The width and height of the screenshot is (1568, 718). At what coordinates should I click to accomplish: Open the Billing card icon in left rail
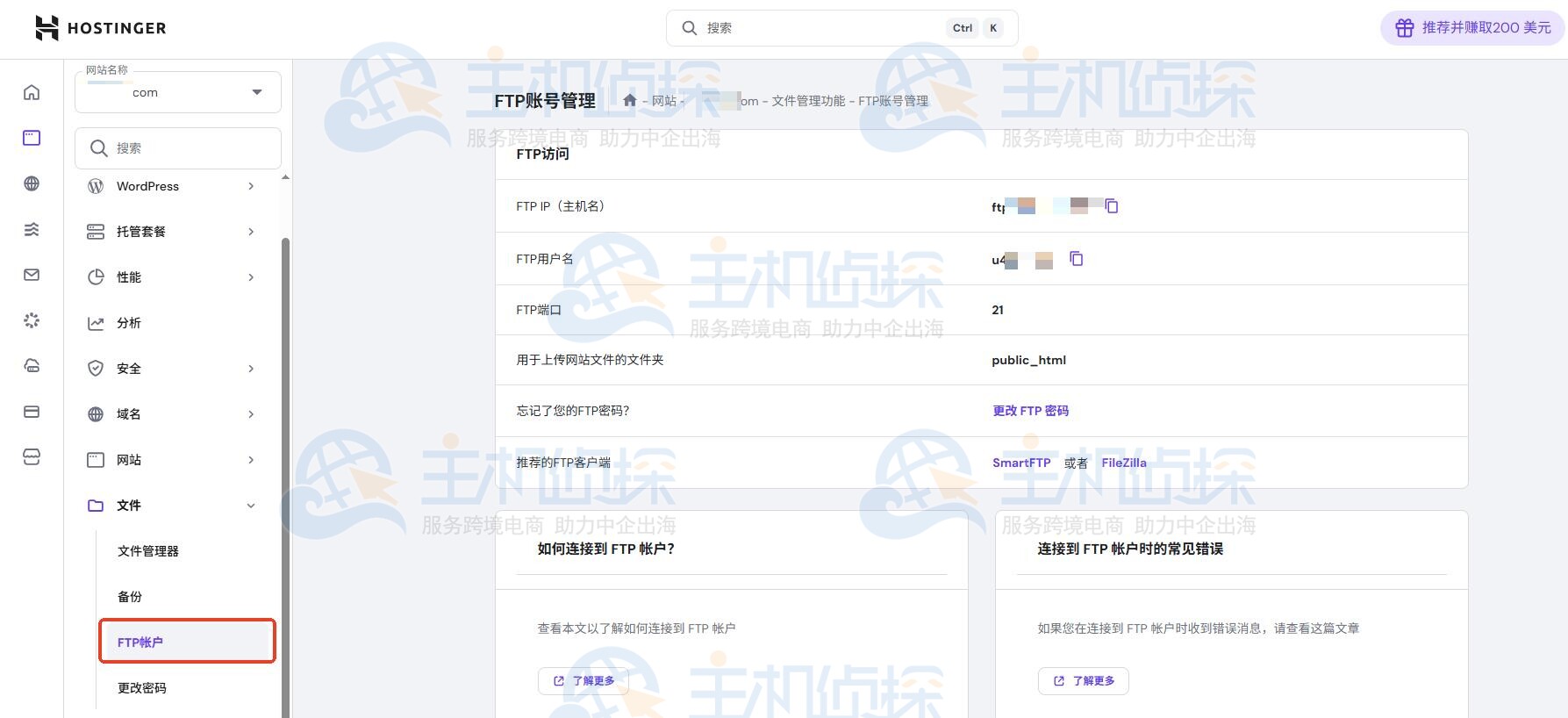(x=32, y=412)
